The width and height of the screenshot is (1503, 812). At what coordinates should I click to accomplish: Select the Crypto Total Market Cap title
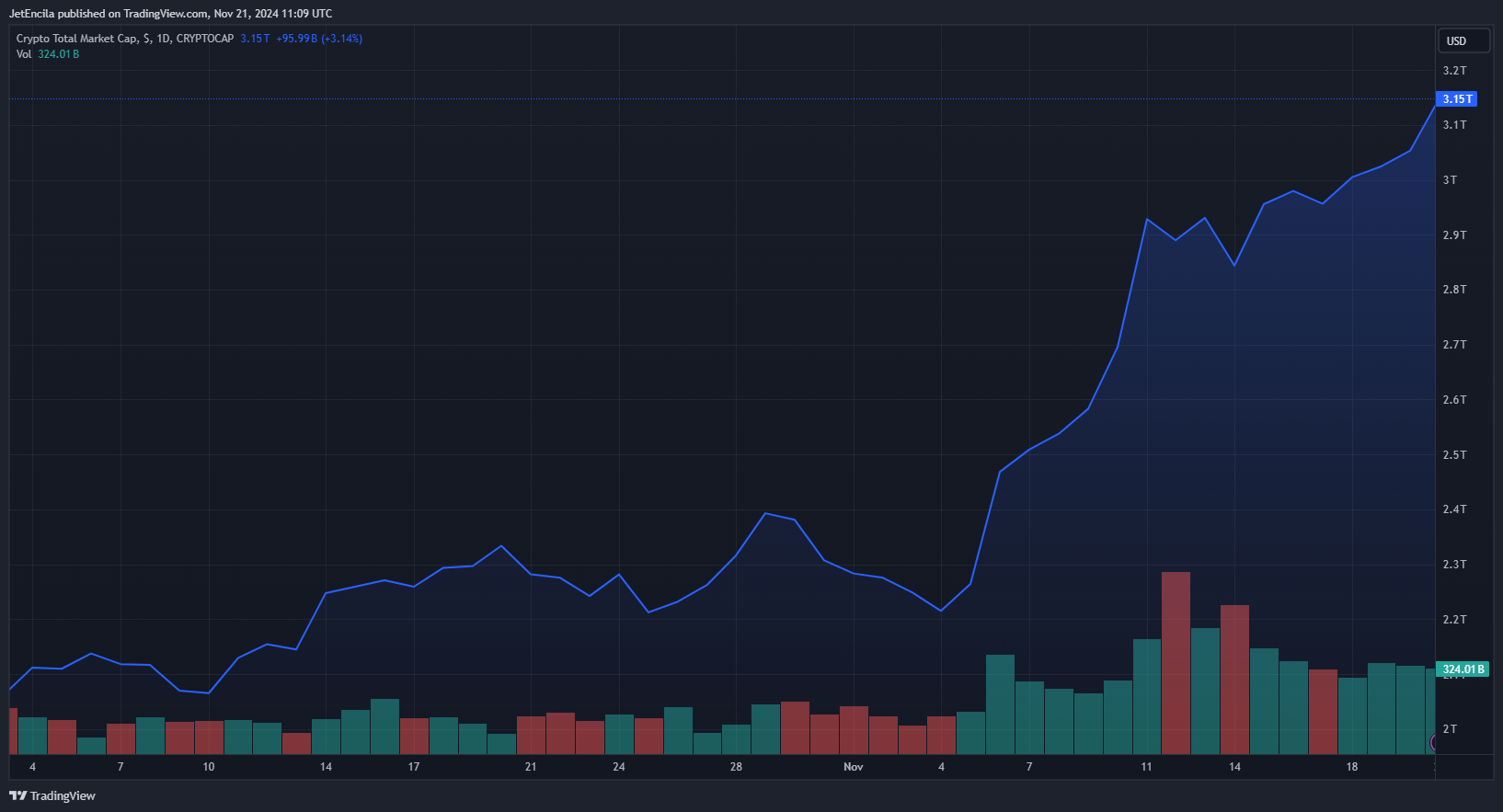(x=77, y=39)
